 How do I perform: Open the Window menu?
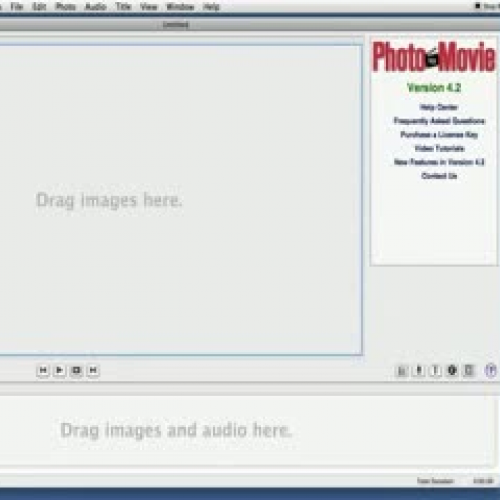[180, 7]
